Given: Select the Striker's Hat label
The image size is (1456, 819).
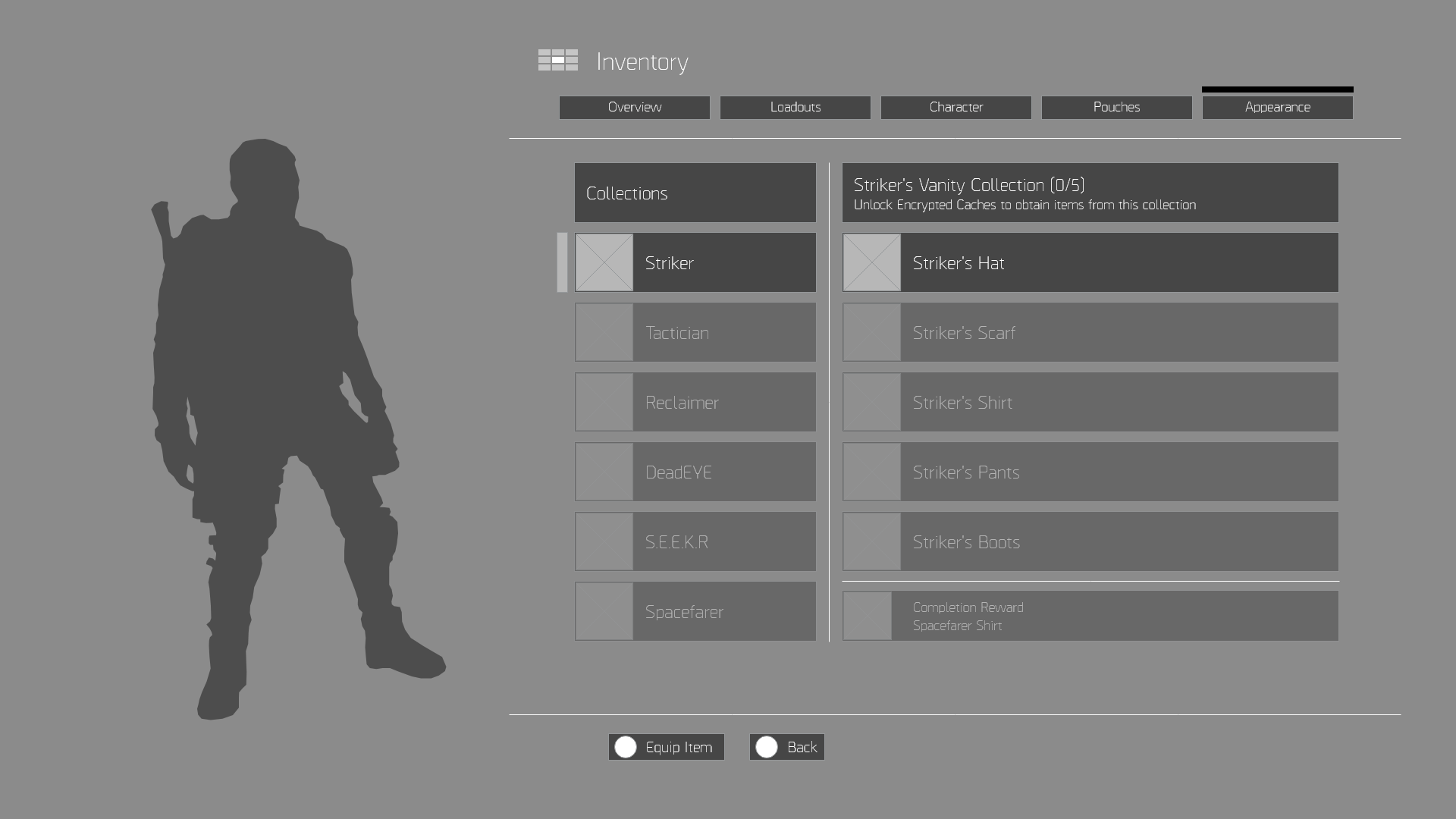Looking at the screenshot, I should point(959,263).
